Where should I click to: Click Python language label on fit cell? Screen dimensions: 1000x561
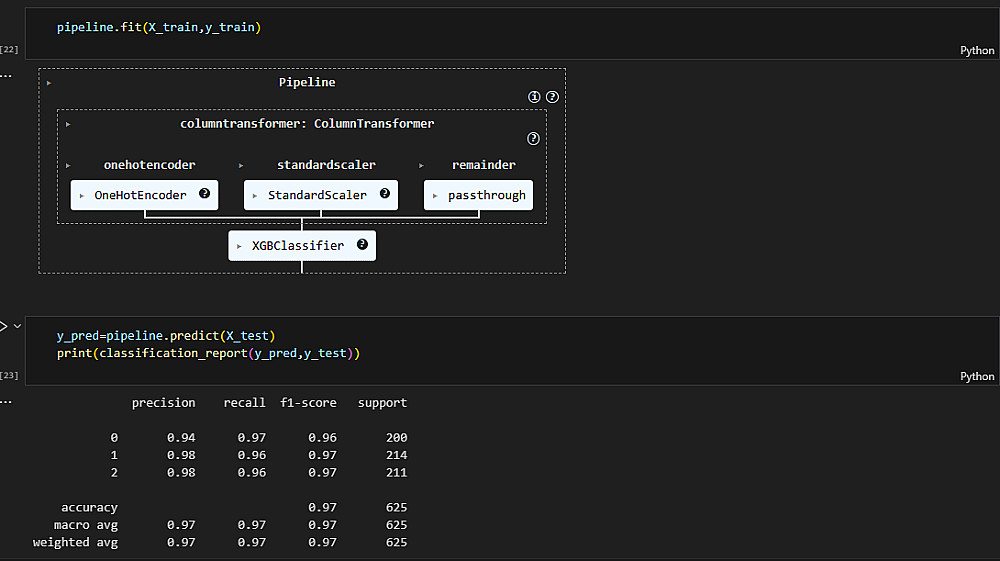coord(976,50)
